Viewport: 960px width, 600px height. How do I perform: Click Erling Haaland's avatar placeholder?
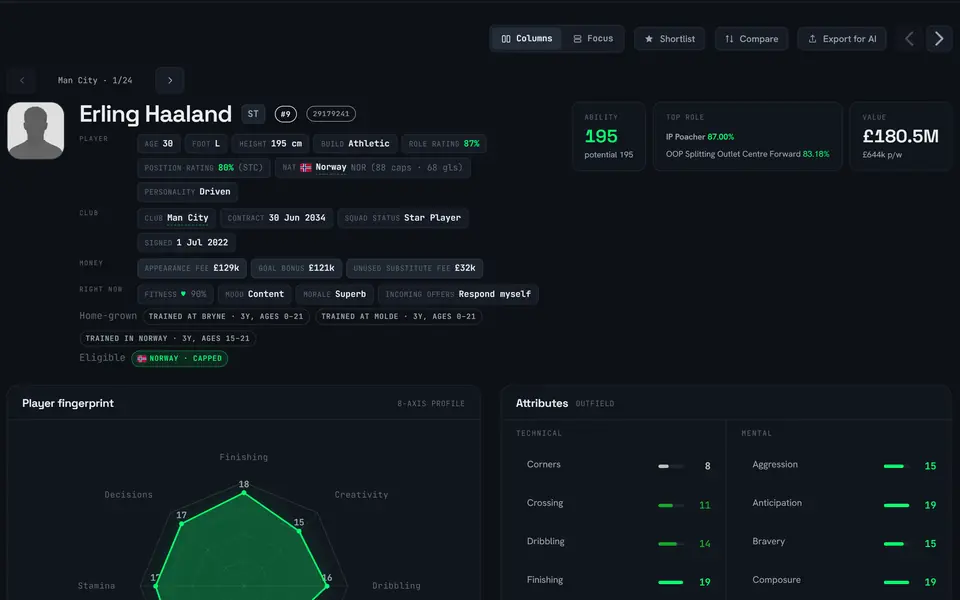point(36,130)
